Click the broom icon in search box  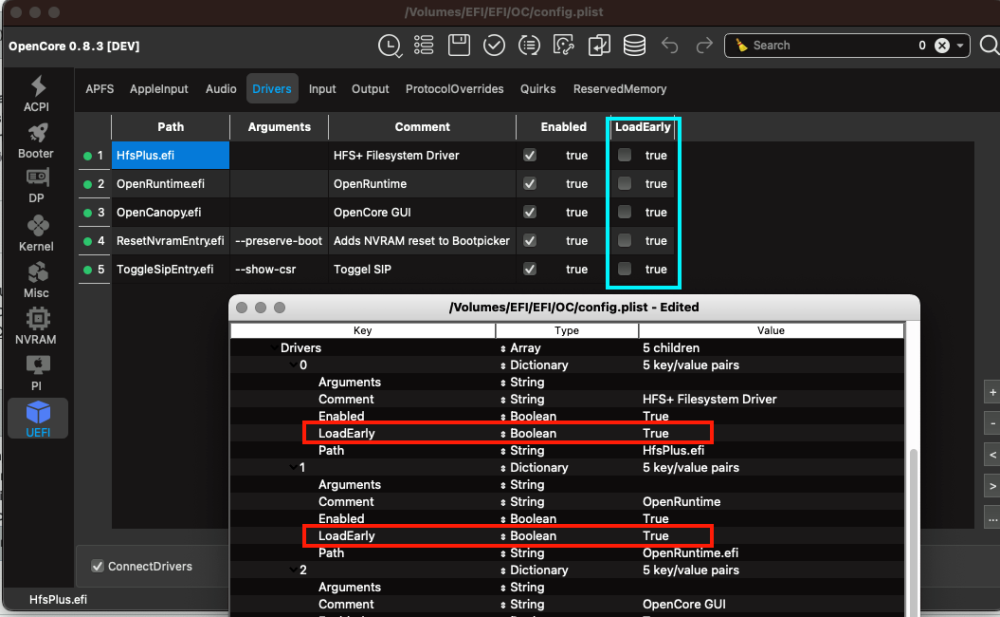tap(741, 45)
